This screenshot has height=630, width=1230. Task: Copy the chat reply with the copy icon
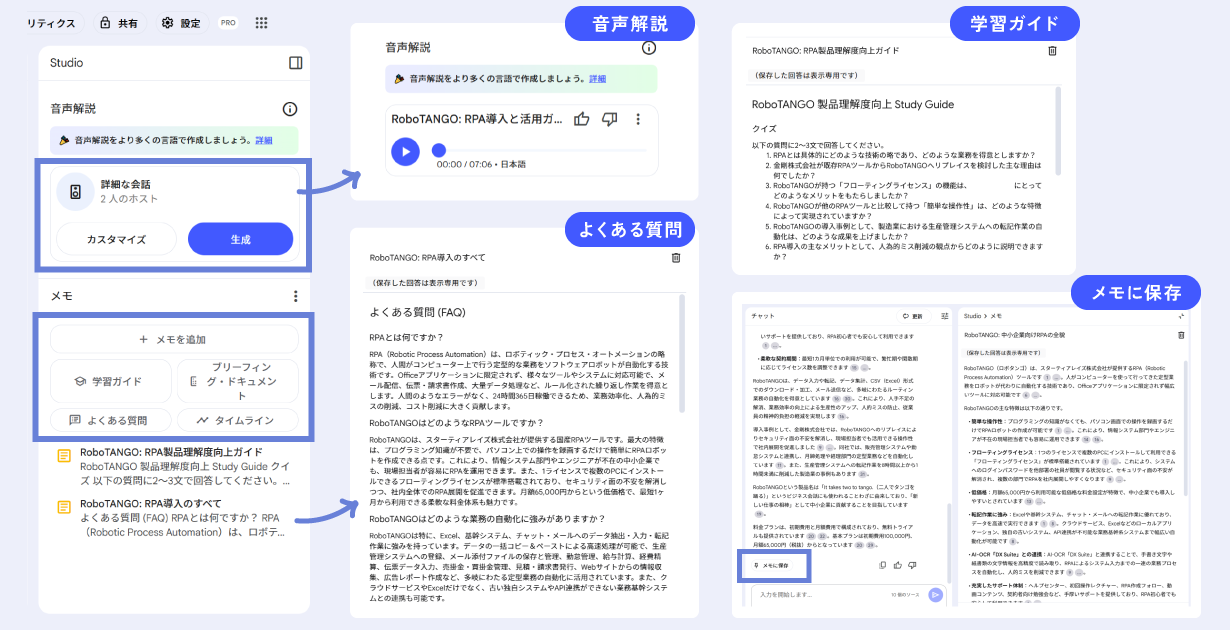(882, 565)
